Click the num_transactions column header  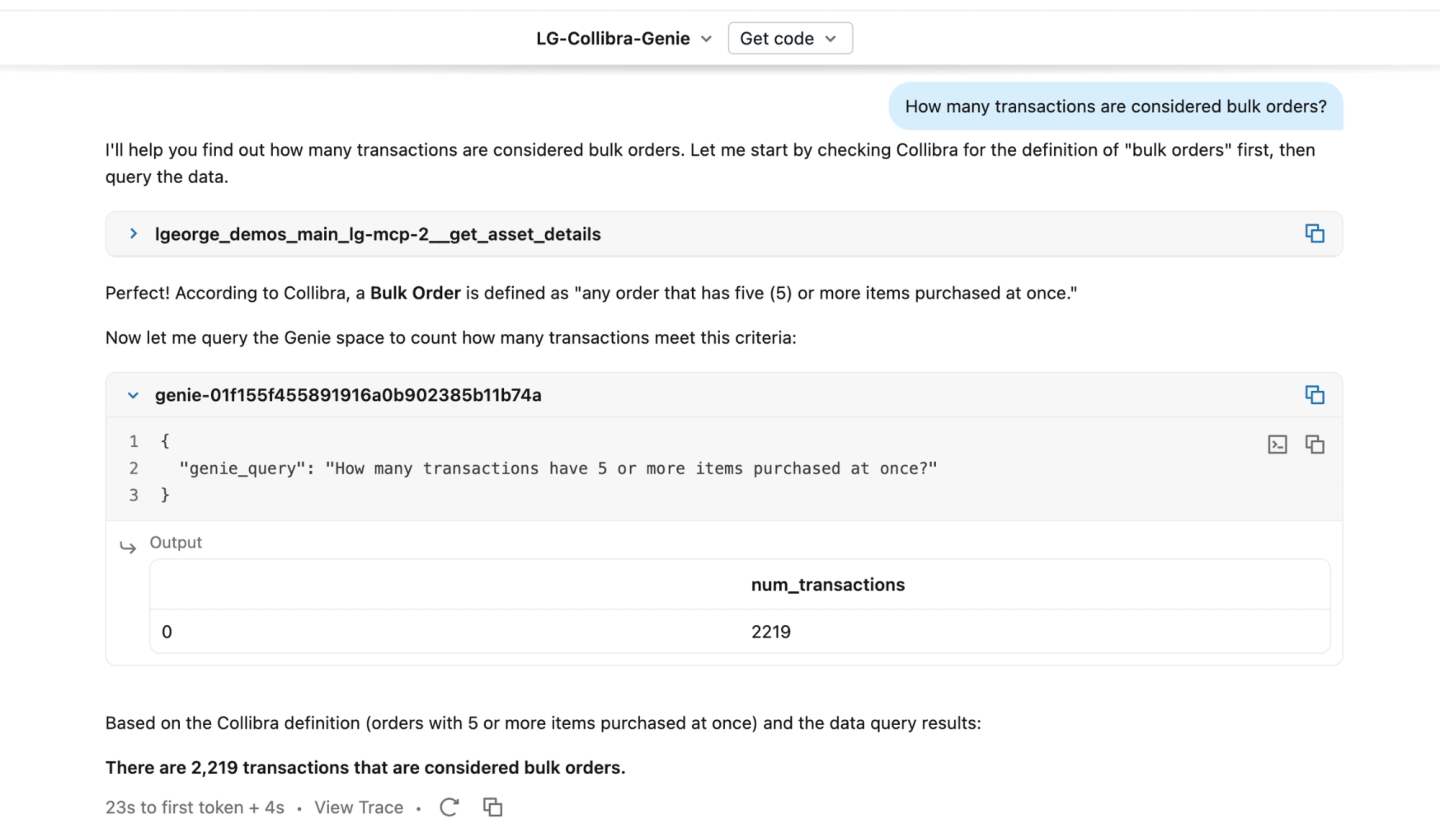(827, 585)
